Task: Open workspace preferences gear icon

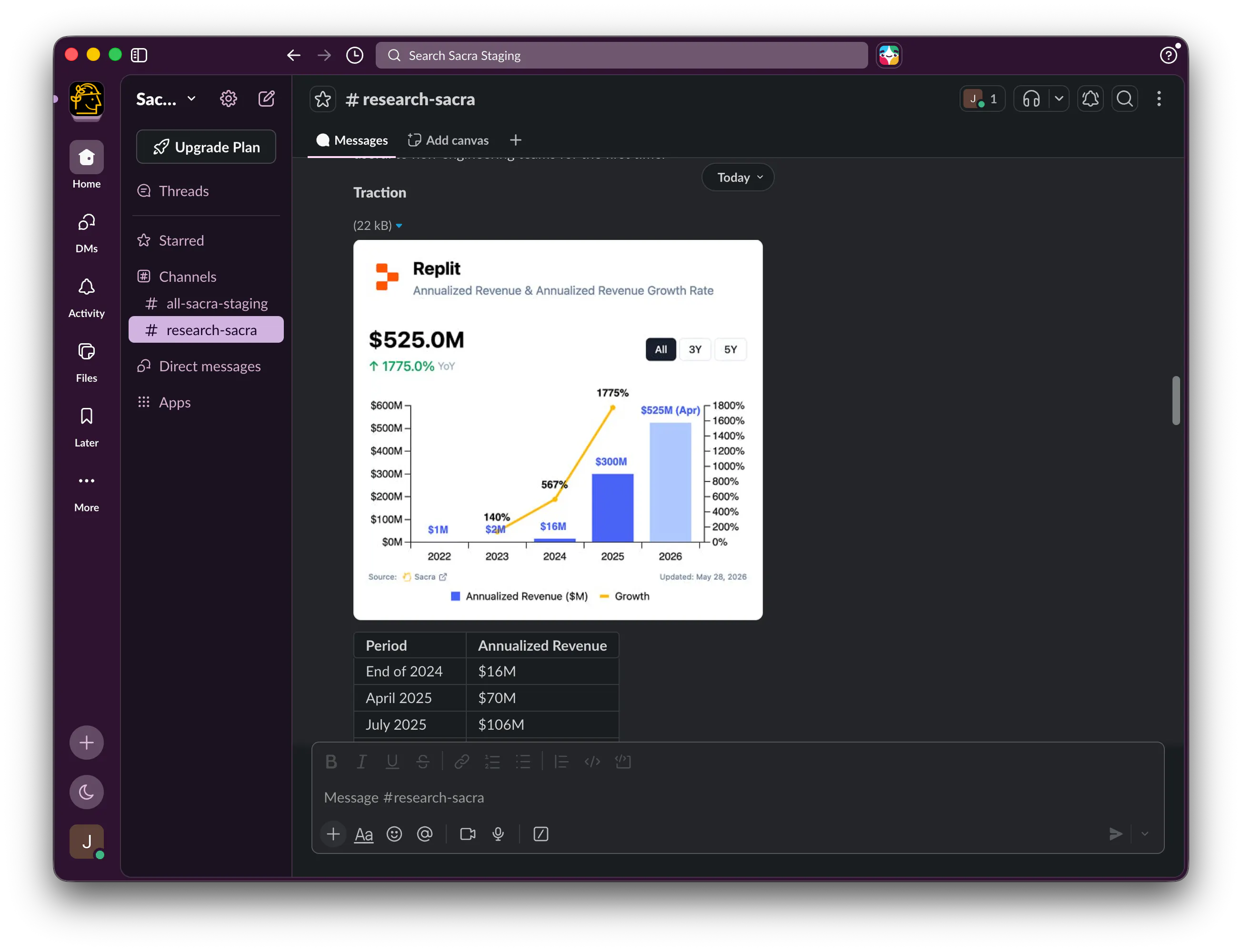Action: click(x=229, y=99)
